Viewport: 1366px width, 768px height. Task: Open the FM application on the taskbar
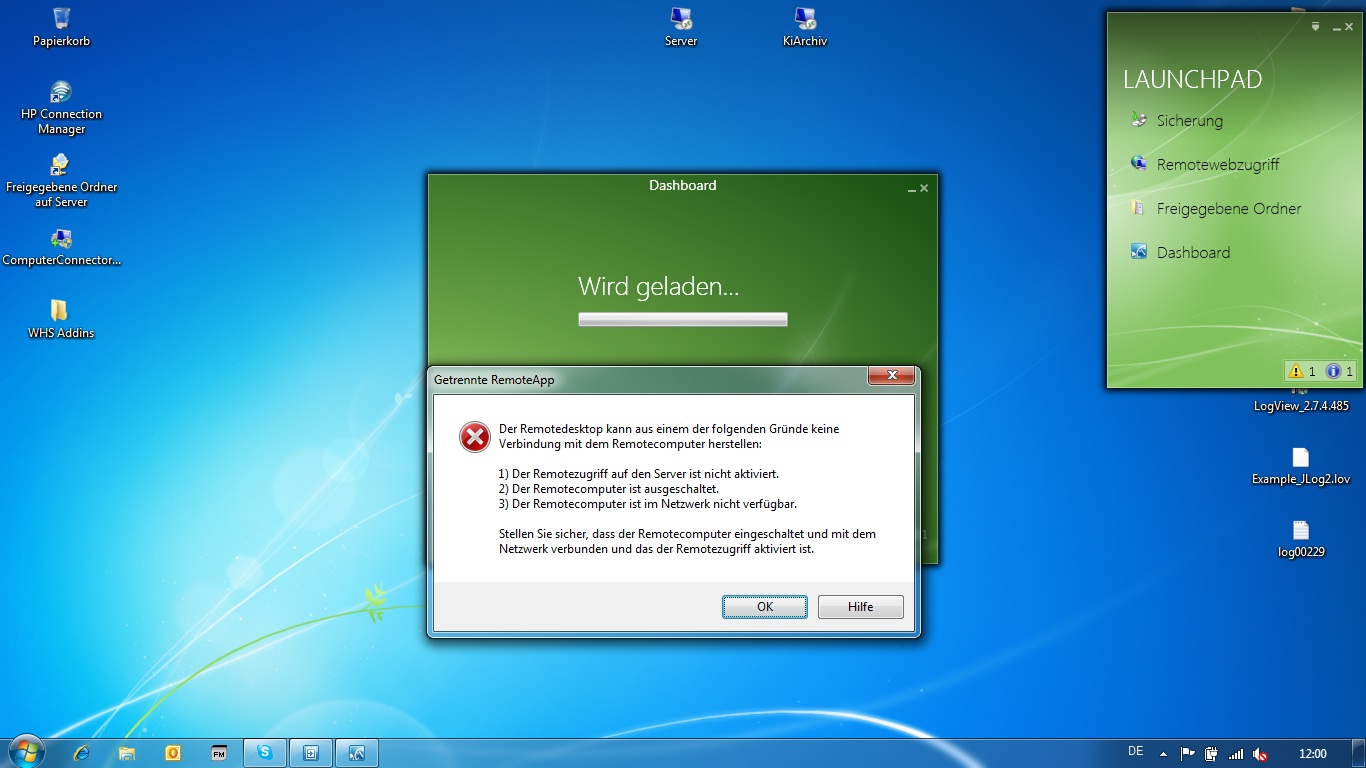219,753
